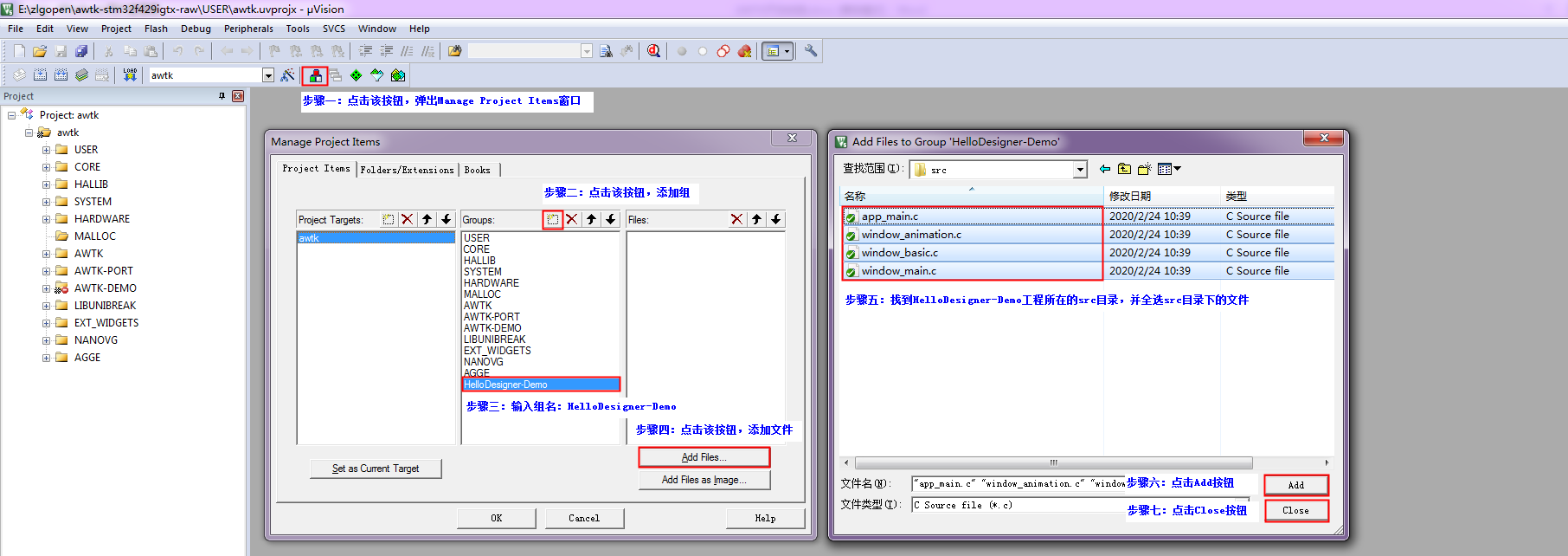Click OK in Manage Project Items
The height and width of the screenshot is (556, 1568).
pyautogui.click(x=497, y=518)
